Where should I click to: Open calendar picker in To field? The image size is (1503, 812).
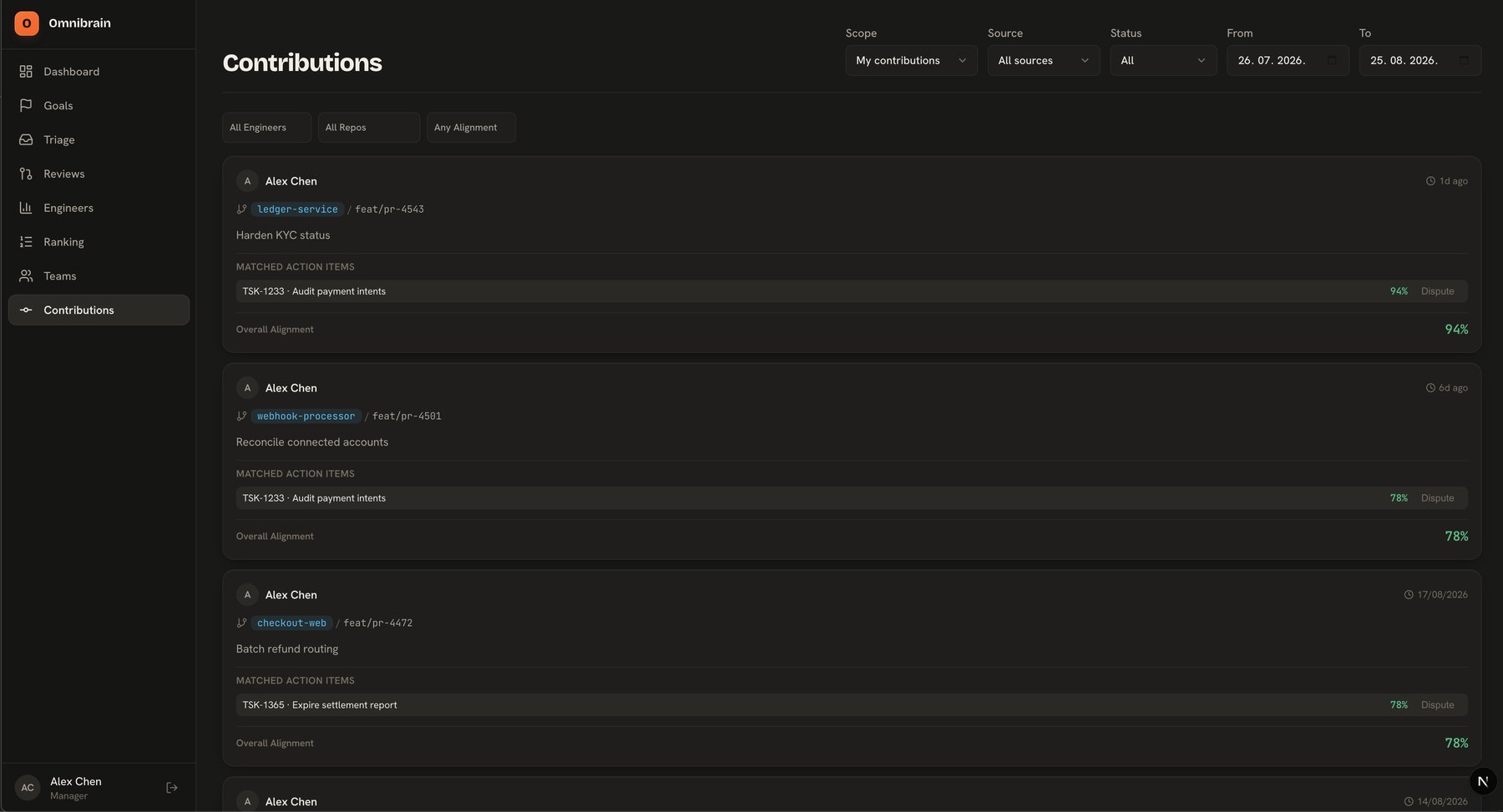click(1464, 61)
